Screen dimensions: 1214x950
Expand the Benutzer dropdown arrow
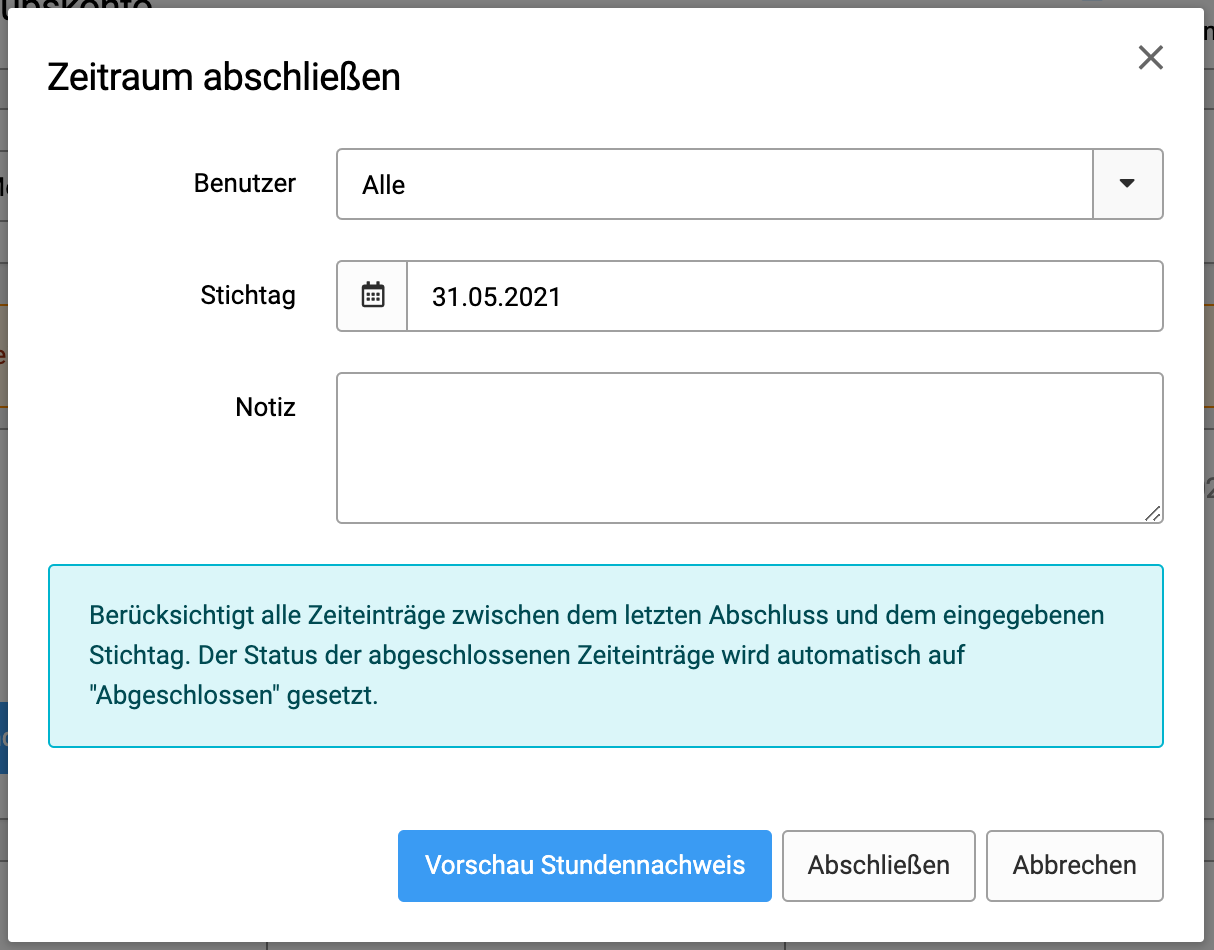click(1128, 184)
